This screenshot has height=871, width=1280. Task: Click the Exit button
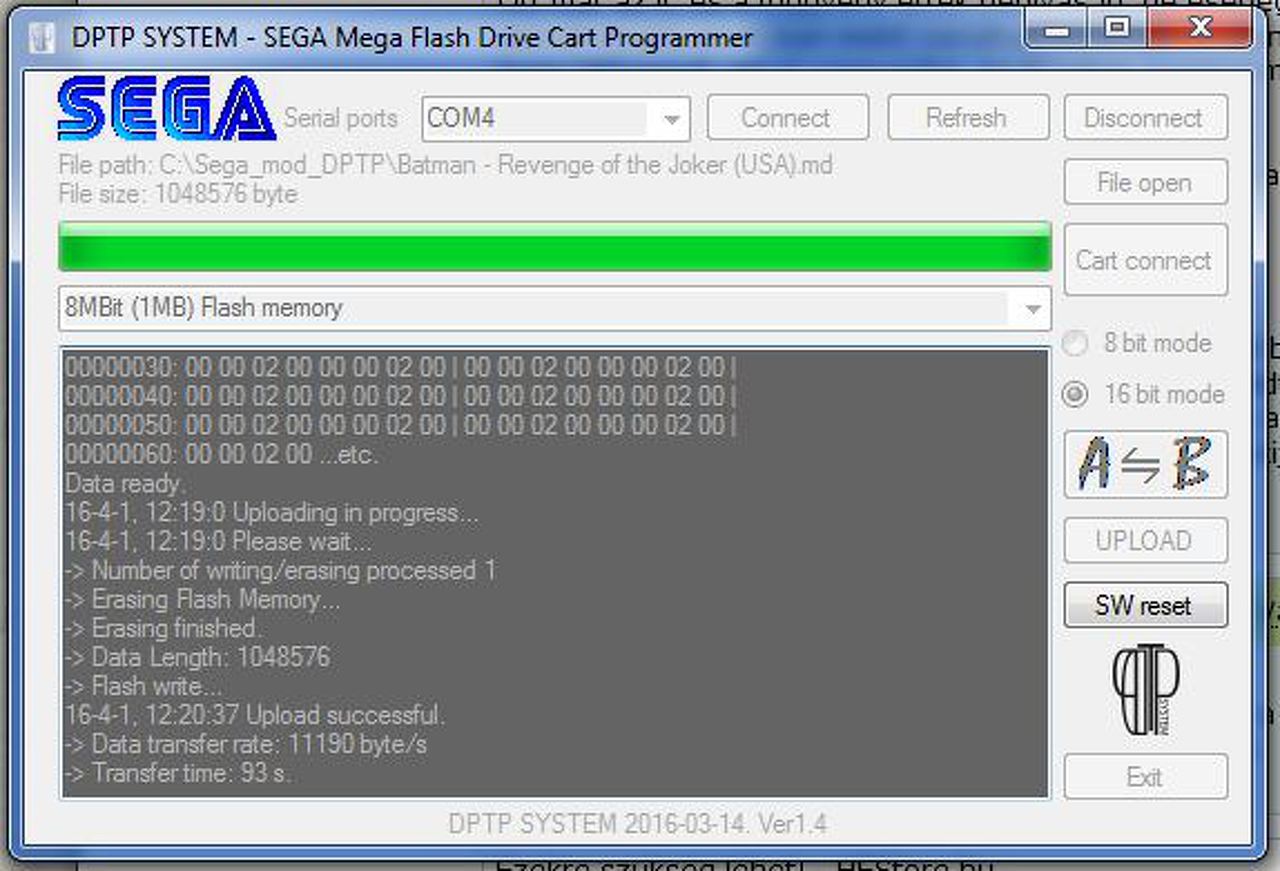1145,777
